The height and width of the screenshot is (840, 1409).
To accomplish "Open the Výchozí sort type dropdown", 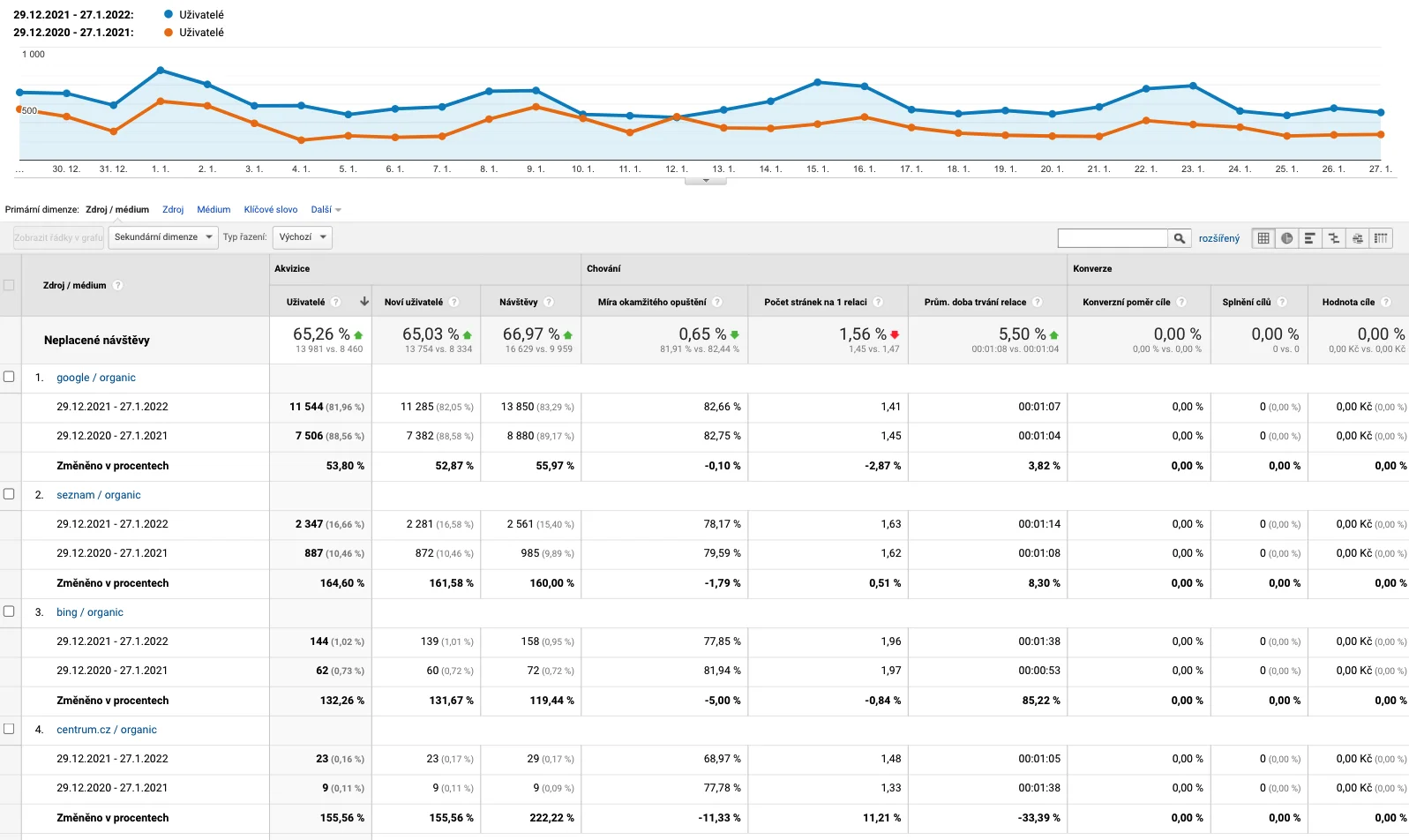I will point(303,237).
